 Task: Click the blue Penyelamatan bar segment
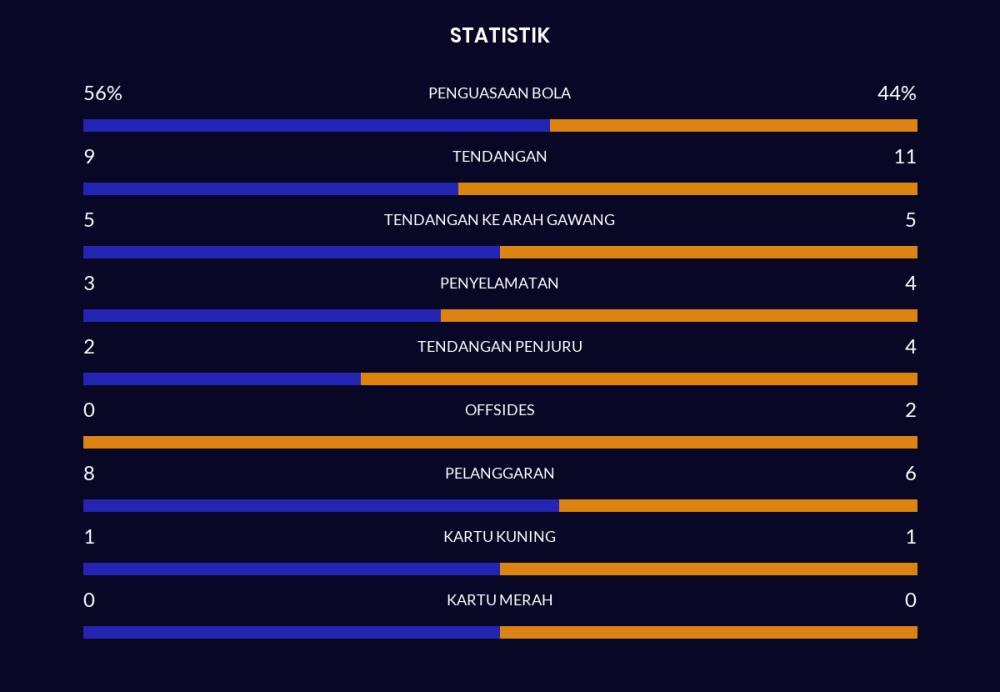coord(262,315)
